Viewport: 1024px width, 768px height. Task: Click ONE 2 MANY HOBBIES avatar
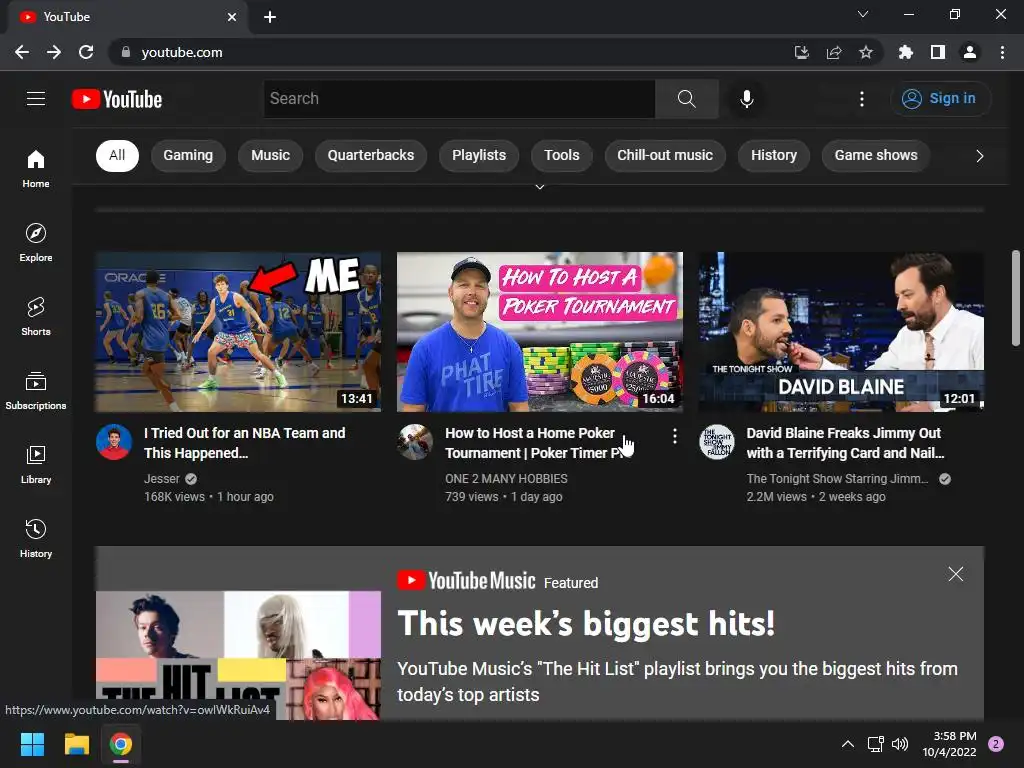pyautogui.click(x=415, y=442)
